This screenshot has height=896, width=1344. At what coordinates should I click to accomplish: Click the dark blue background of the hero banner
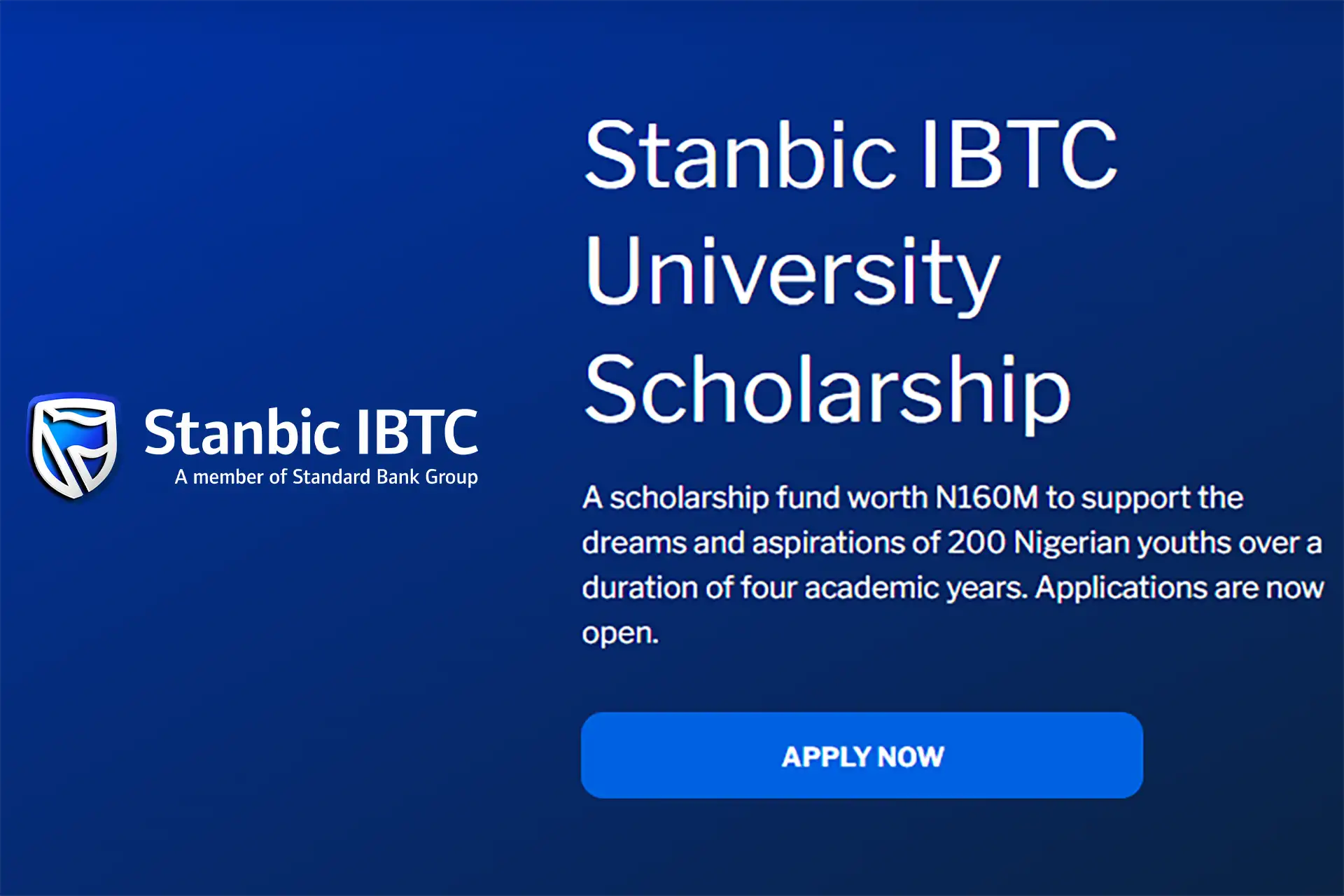tap(280, 140)
